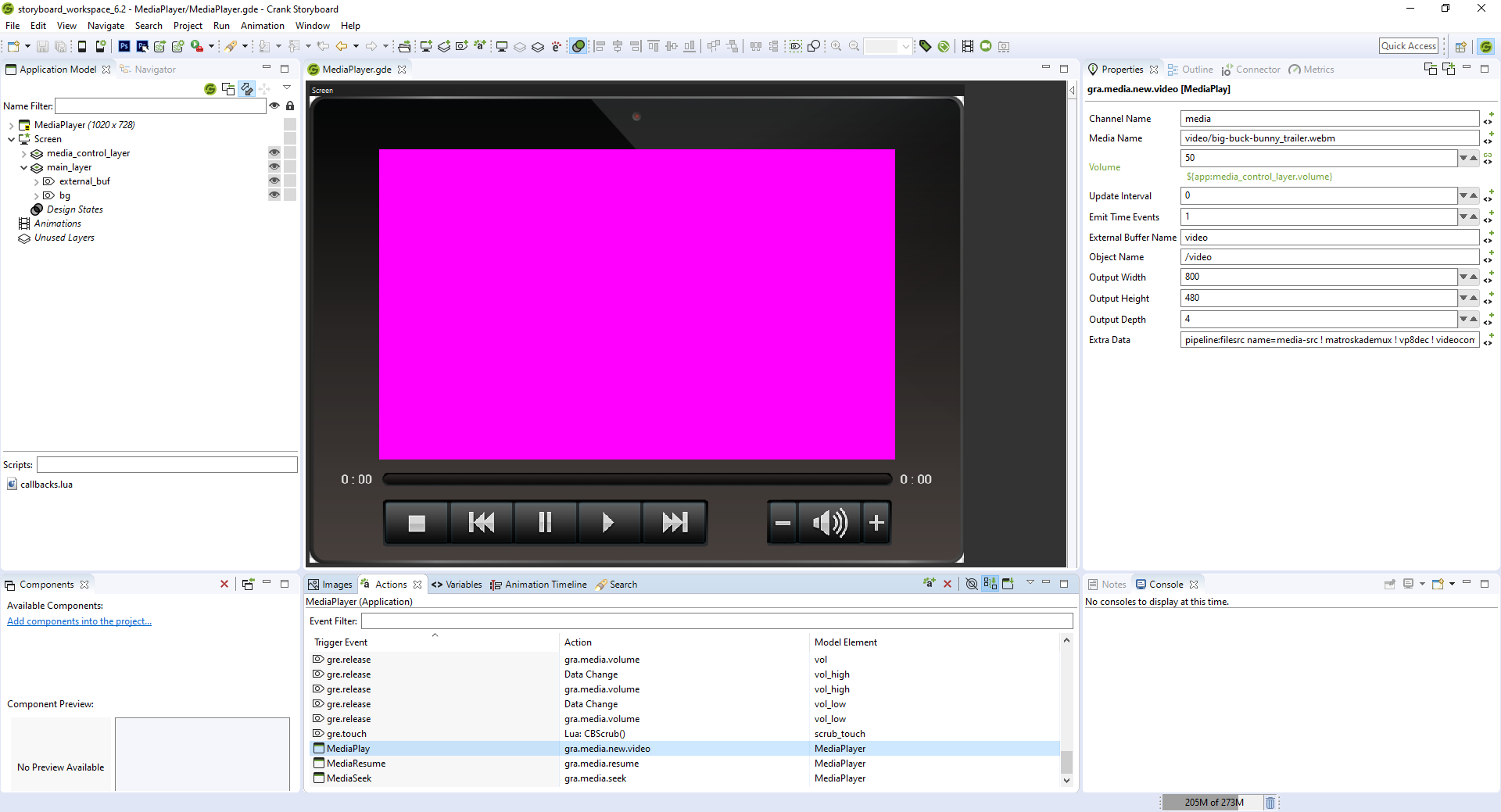Open the zoom level dropdown in toolbar
This screenshot has height=812, width=1501.
coord(905,46)
